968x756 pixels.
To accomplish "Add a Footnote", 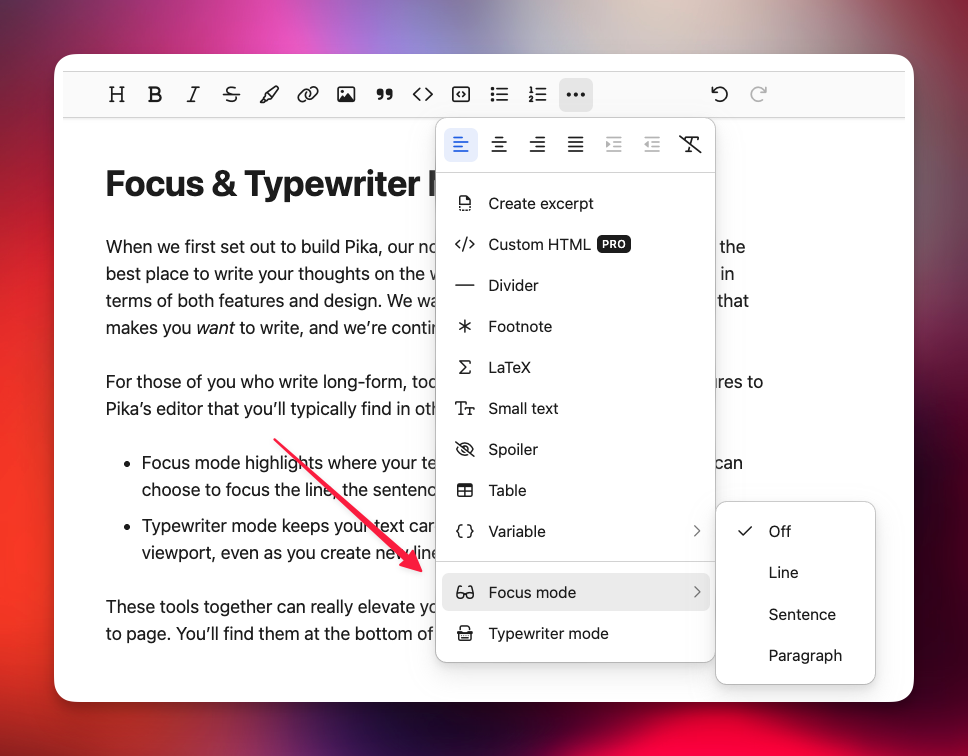I will [575, 326].
